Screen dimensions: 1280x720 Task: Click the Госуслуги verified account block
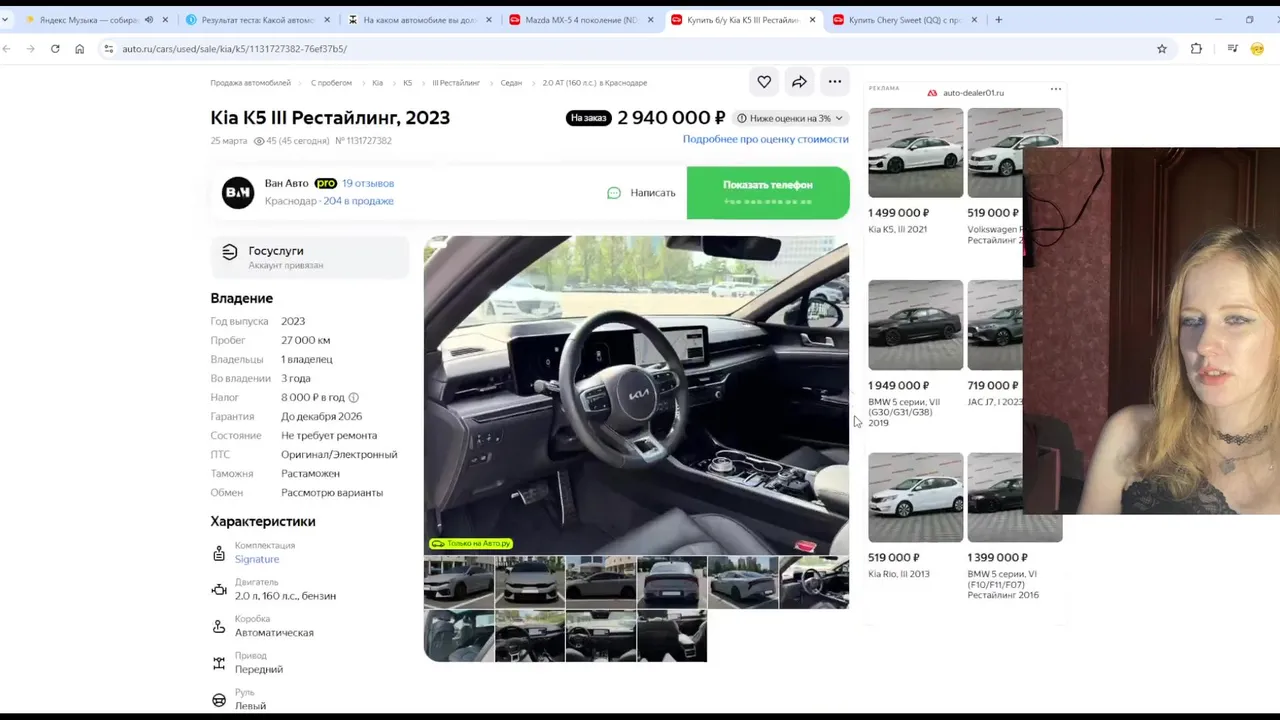point(310,257)
